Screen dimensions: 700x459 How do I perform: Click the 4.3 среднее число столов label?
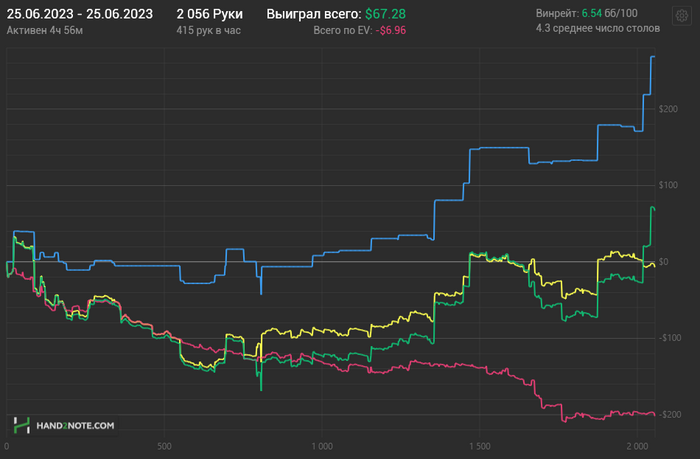[x=598, y=30]
